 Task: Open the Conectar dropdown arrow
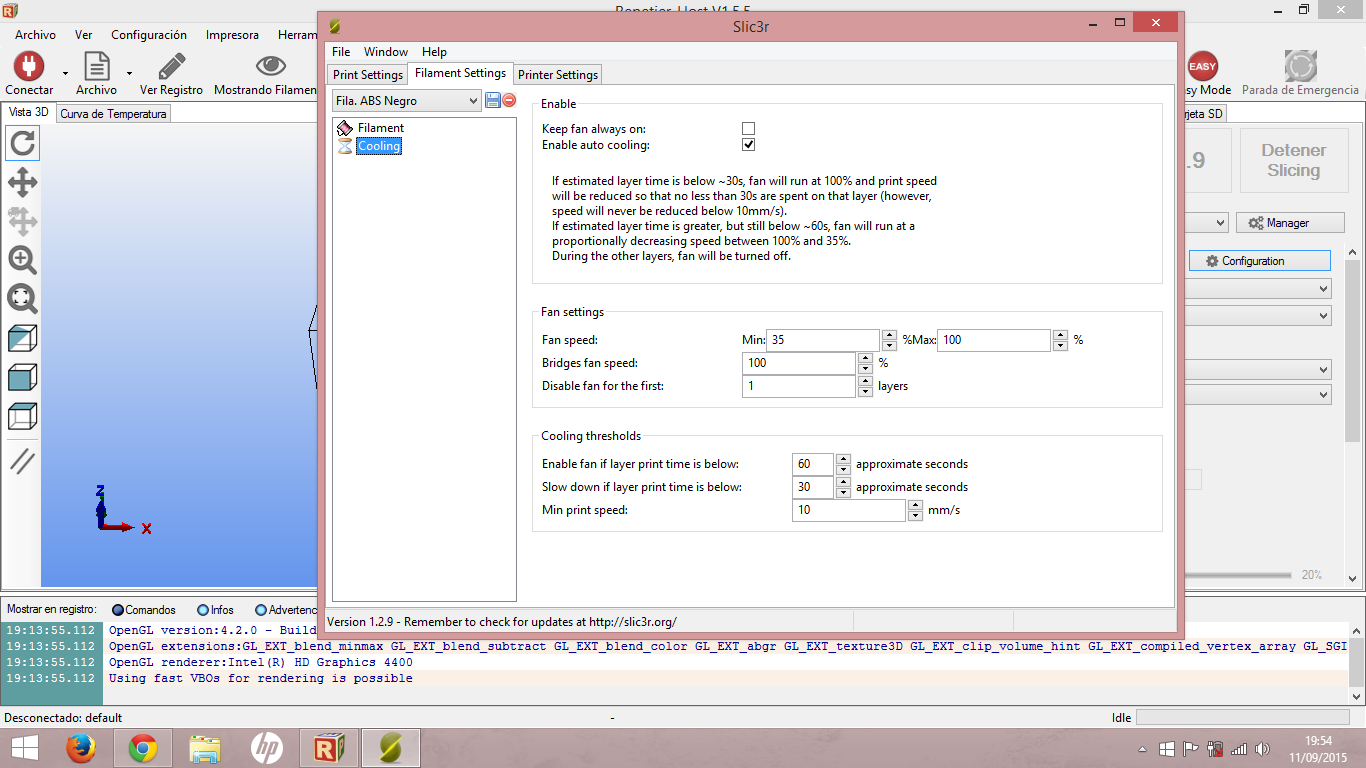coord(65,73)
